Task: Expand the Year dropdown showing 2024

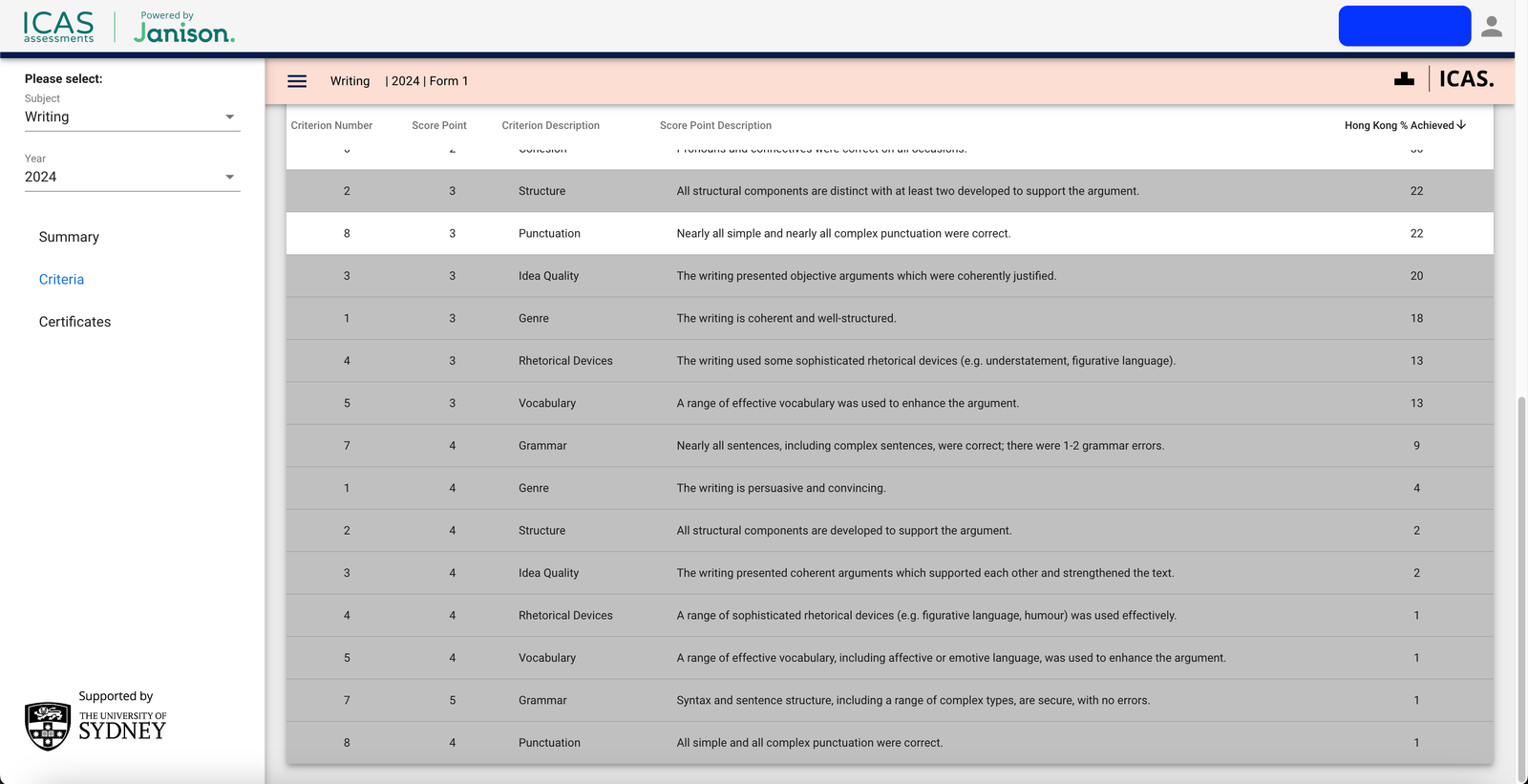Action: [x=132, y=177]
